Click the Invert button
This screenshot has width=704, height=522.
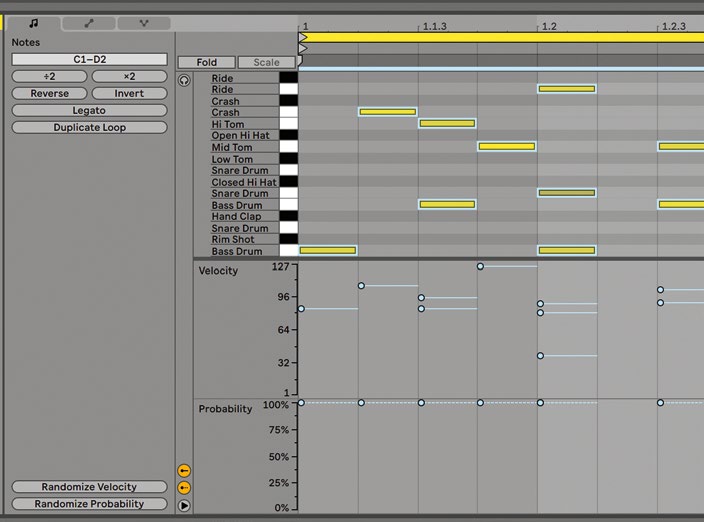tap(129, 93)
